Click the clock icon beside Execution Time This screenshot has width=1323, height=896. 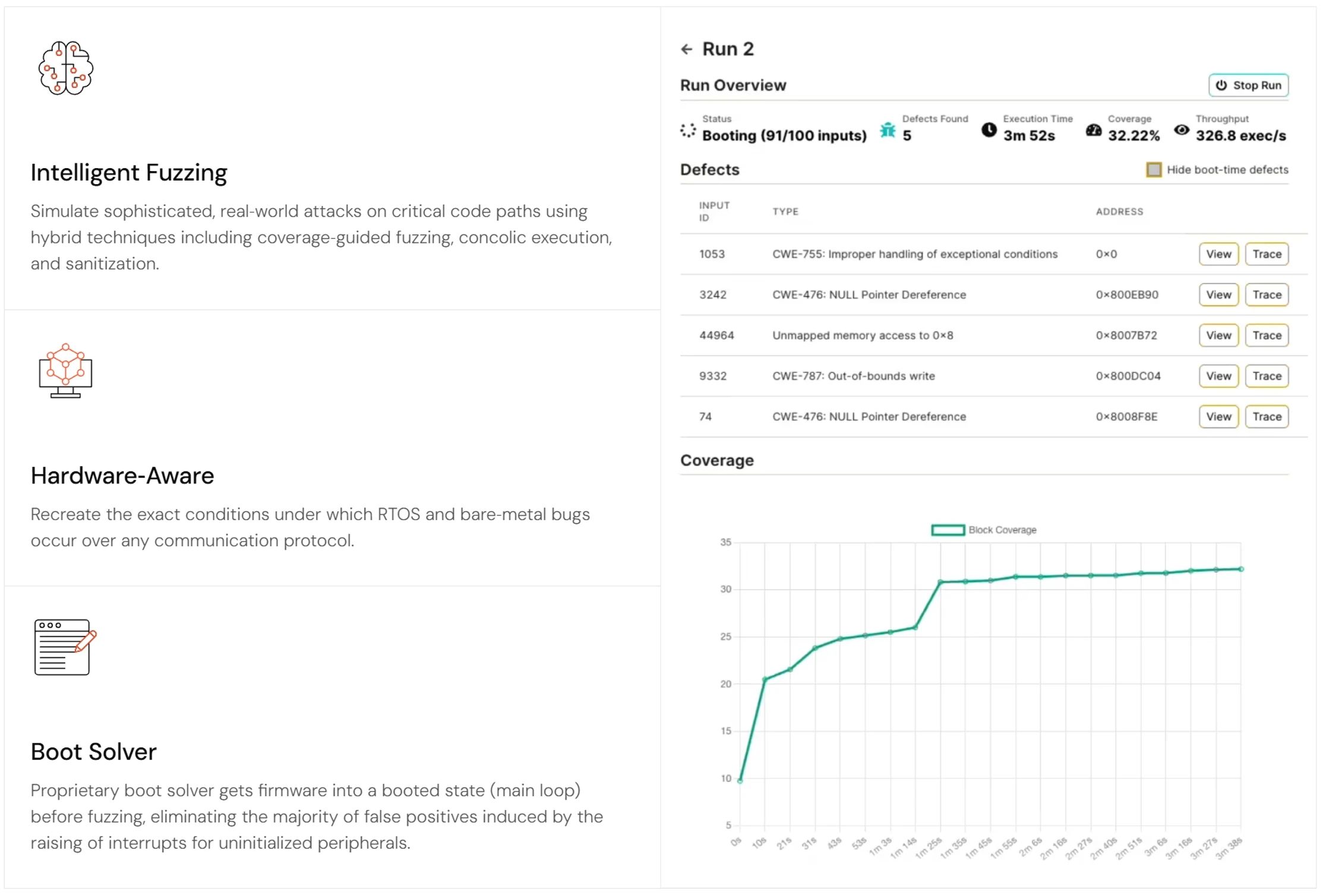coord(989,130)
